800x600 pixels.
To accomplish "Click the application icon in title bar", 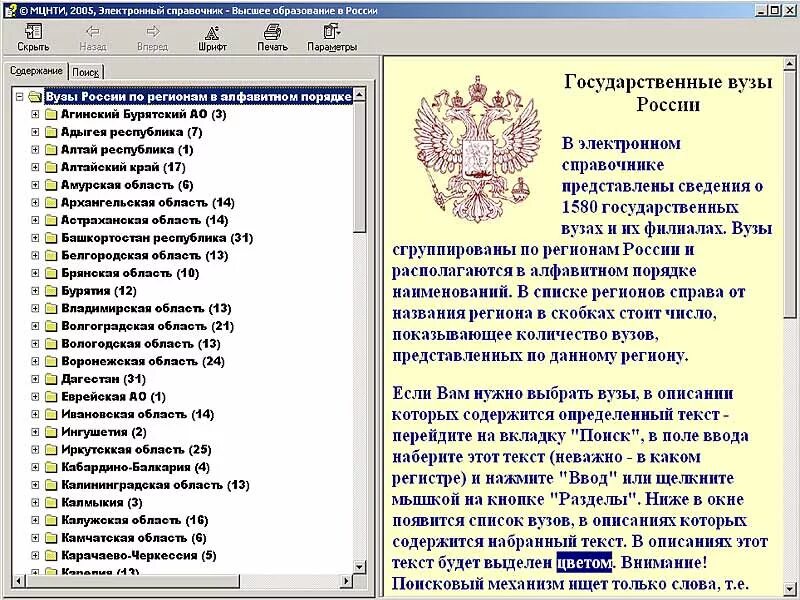I will (10, 10).
